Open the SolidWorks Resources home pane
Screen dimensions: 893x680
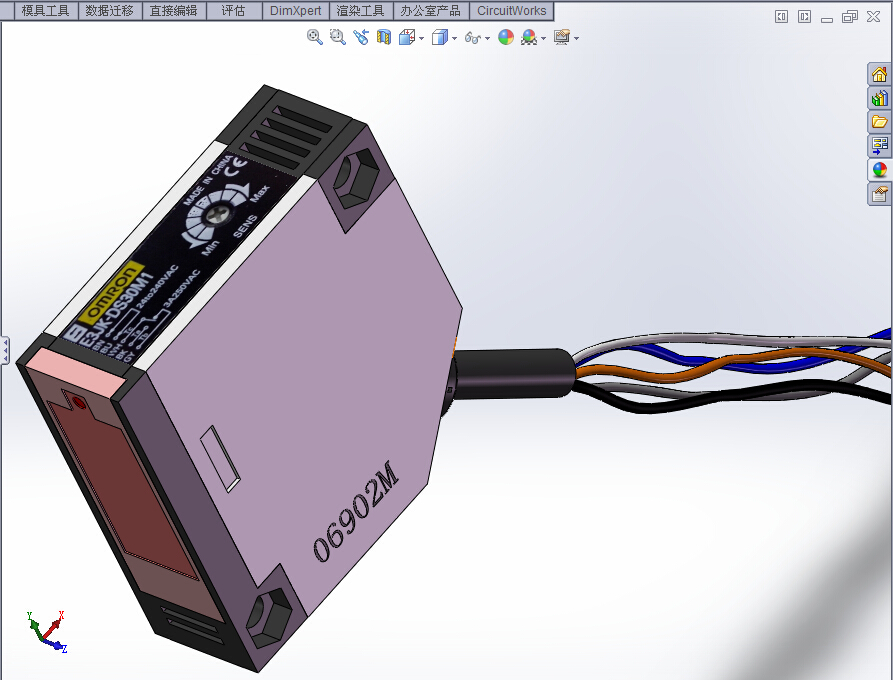coord(879,75)
